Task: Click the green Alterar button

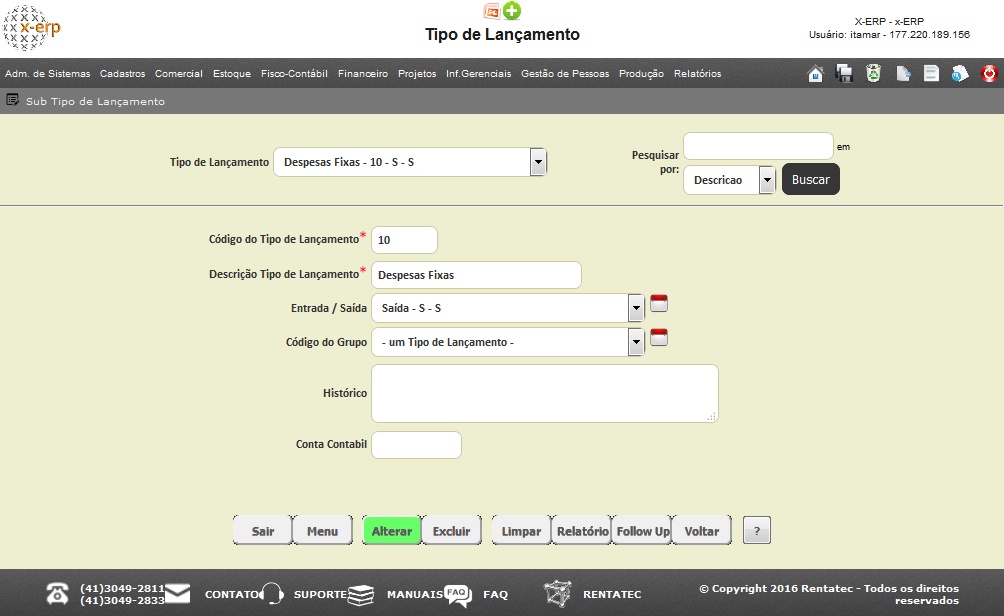Action: (x=392, y=531)
